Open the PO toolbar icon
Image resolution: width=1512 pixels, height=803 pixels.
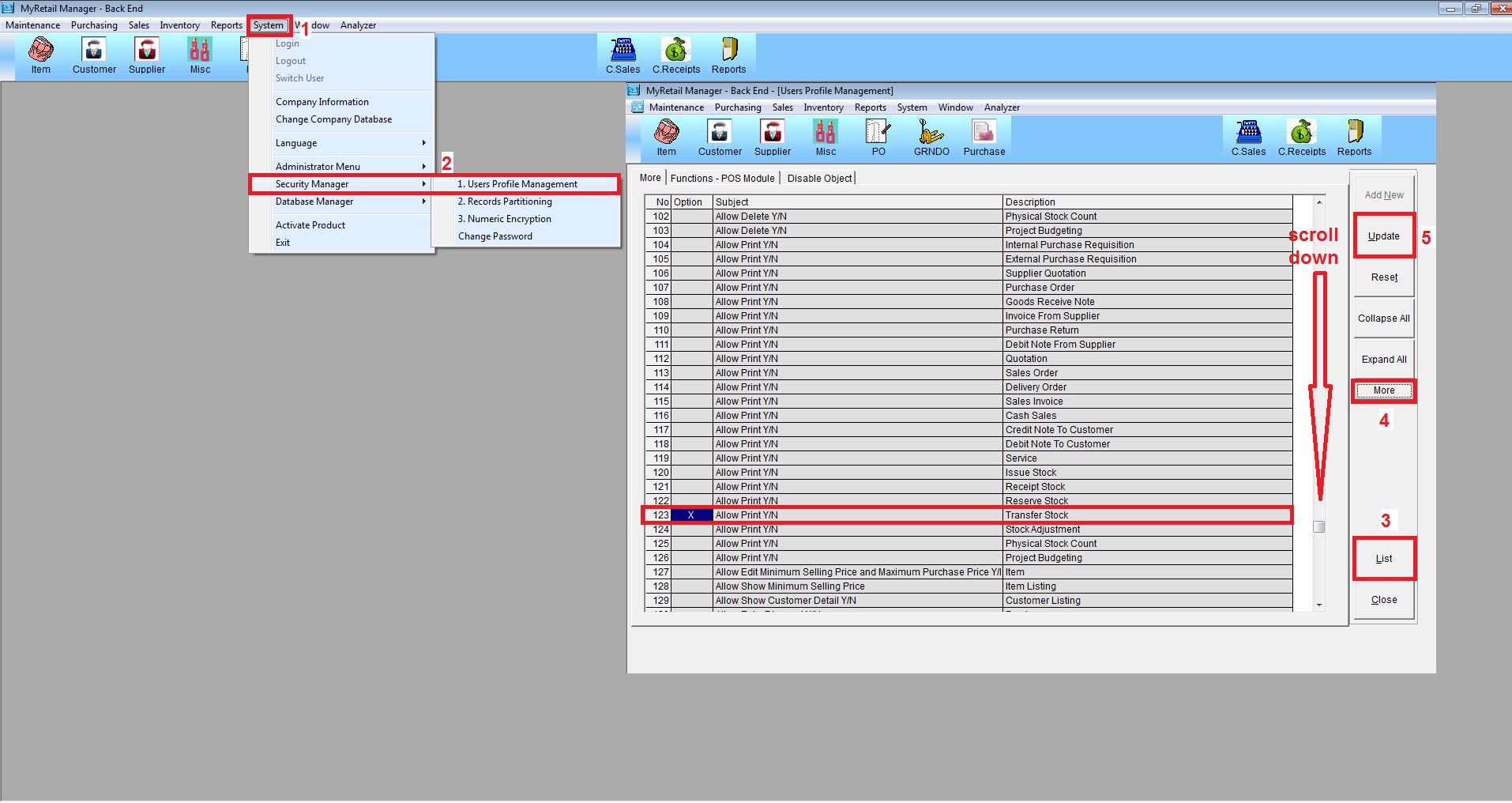(x=878, y=138)
